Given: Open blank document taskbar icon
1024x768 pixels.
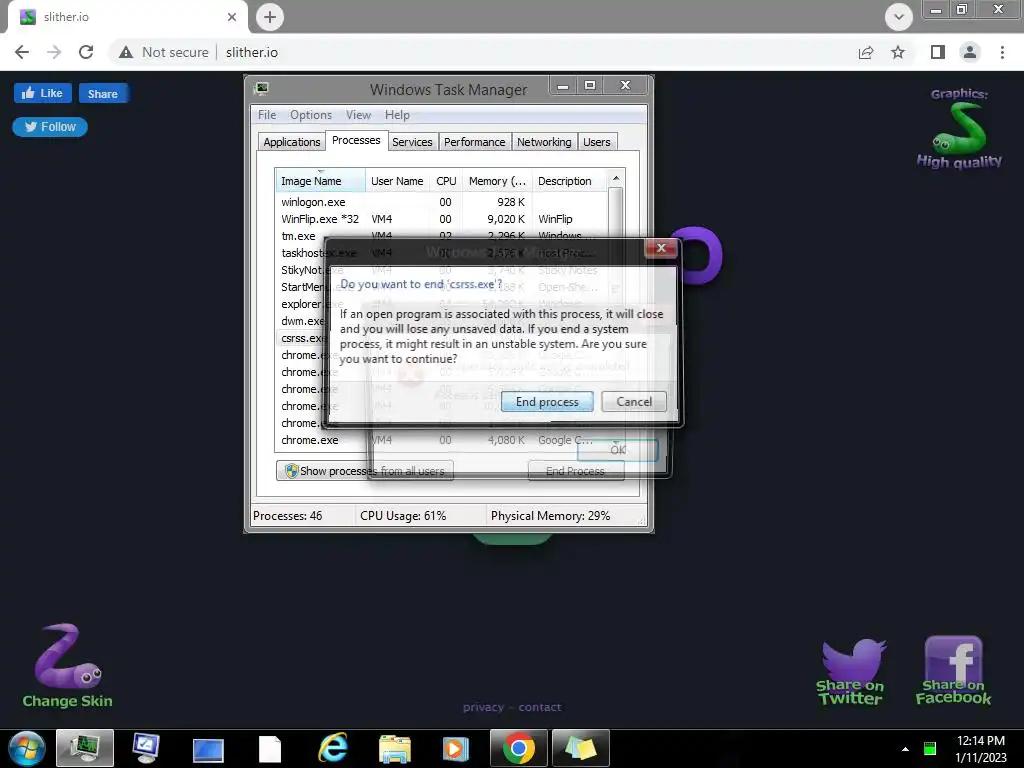Looking at the screenshot, I should pos(270,748).
